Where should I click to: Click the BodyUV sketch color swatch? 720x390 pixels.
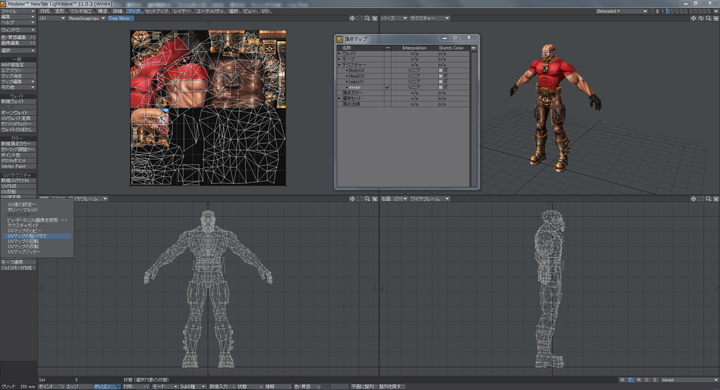tap(441, 71)
